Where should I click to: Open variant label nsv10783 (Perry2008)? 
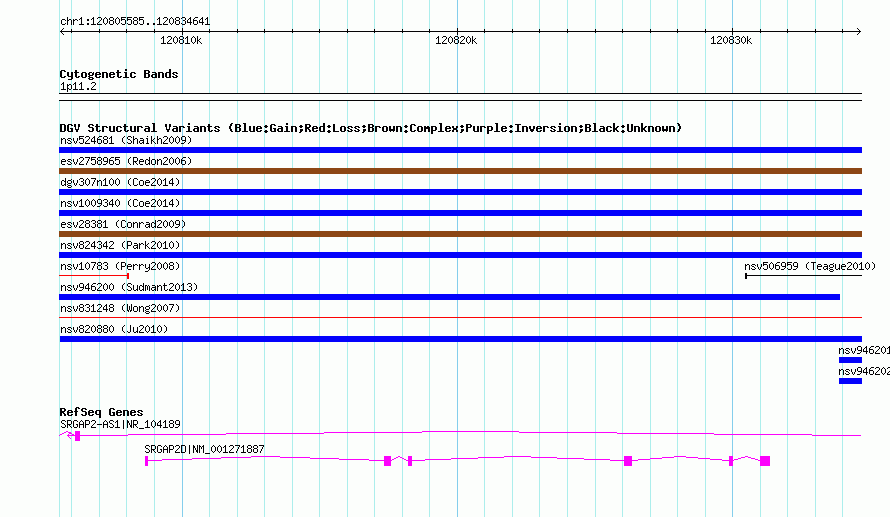point(120,266)
